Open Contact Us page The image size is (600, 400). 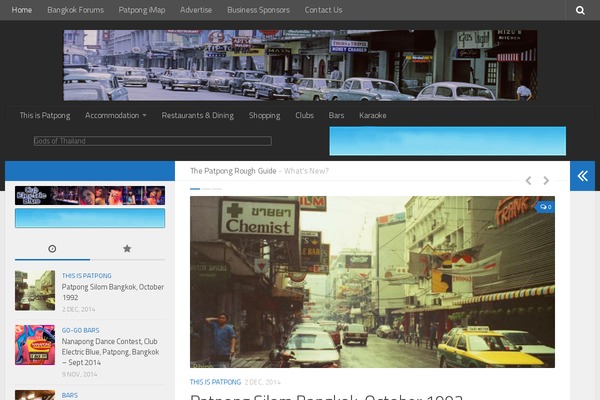coord(323,10)
